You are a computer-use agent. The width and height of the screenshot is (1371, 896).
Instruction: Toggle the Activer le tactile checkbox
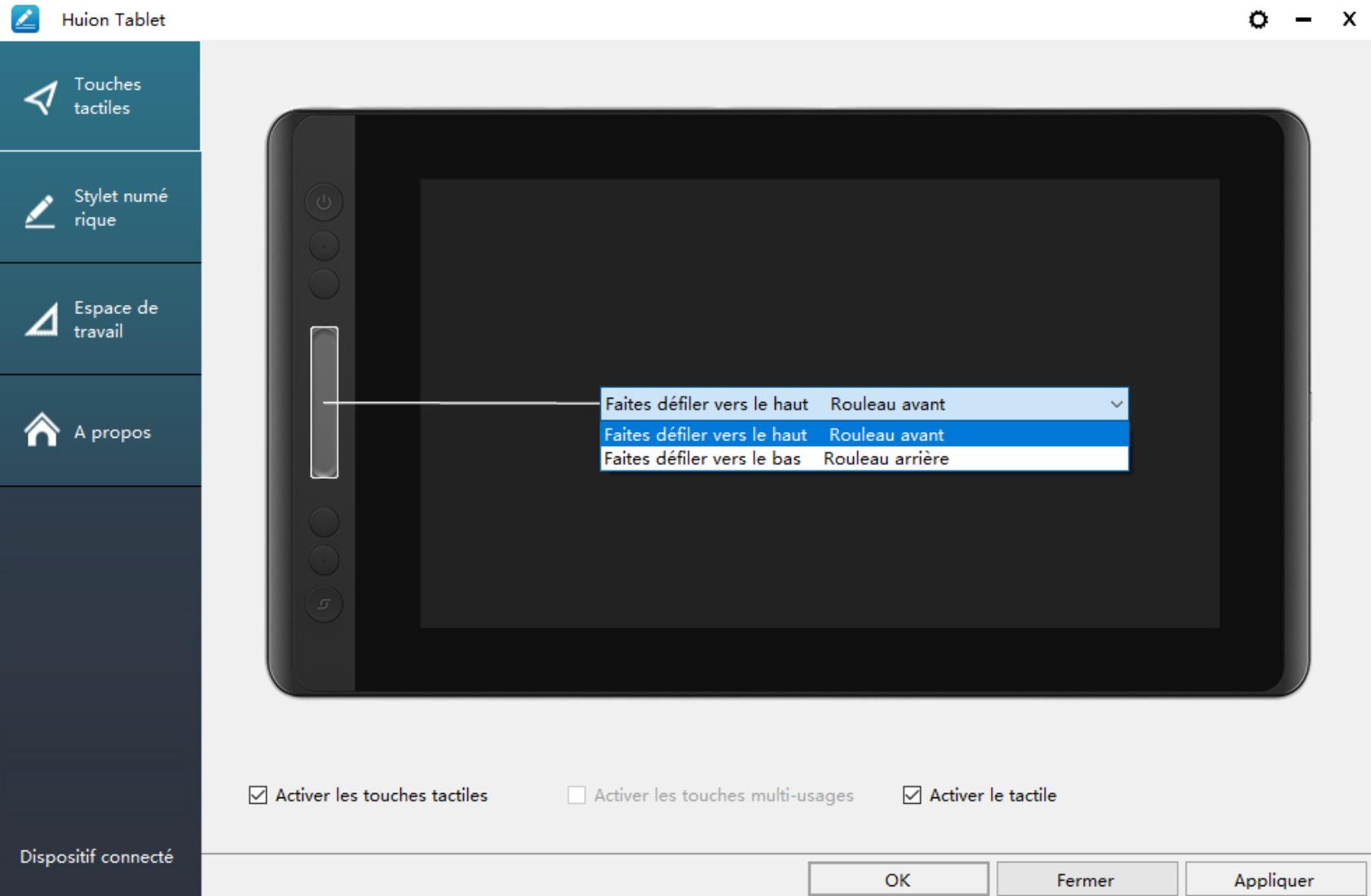[x=912, y=795]
